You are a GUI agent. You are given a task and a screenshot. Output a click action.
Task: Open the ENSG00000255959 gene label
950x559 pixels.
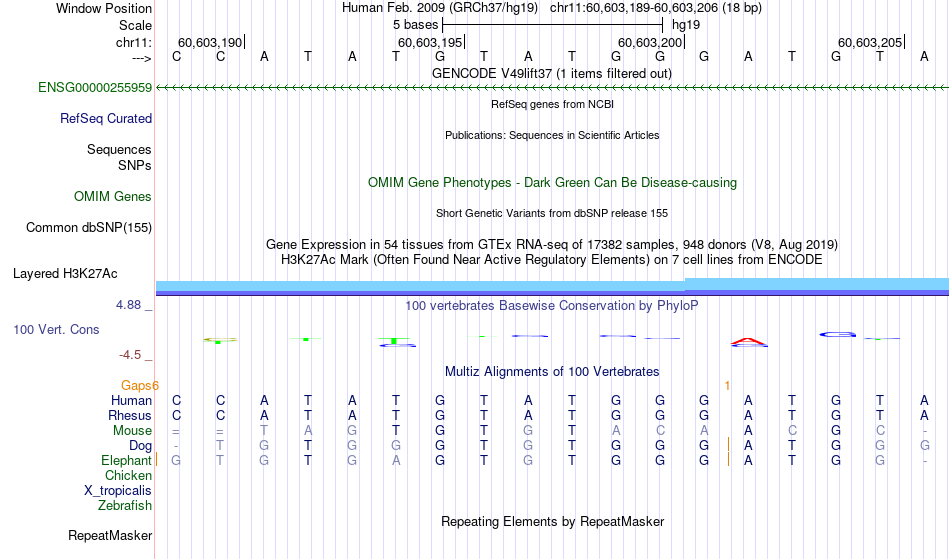tap(95, 88)
